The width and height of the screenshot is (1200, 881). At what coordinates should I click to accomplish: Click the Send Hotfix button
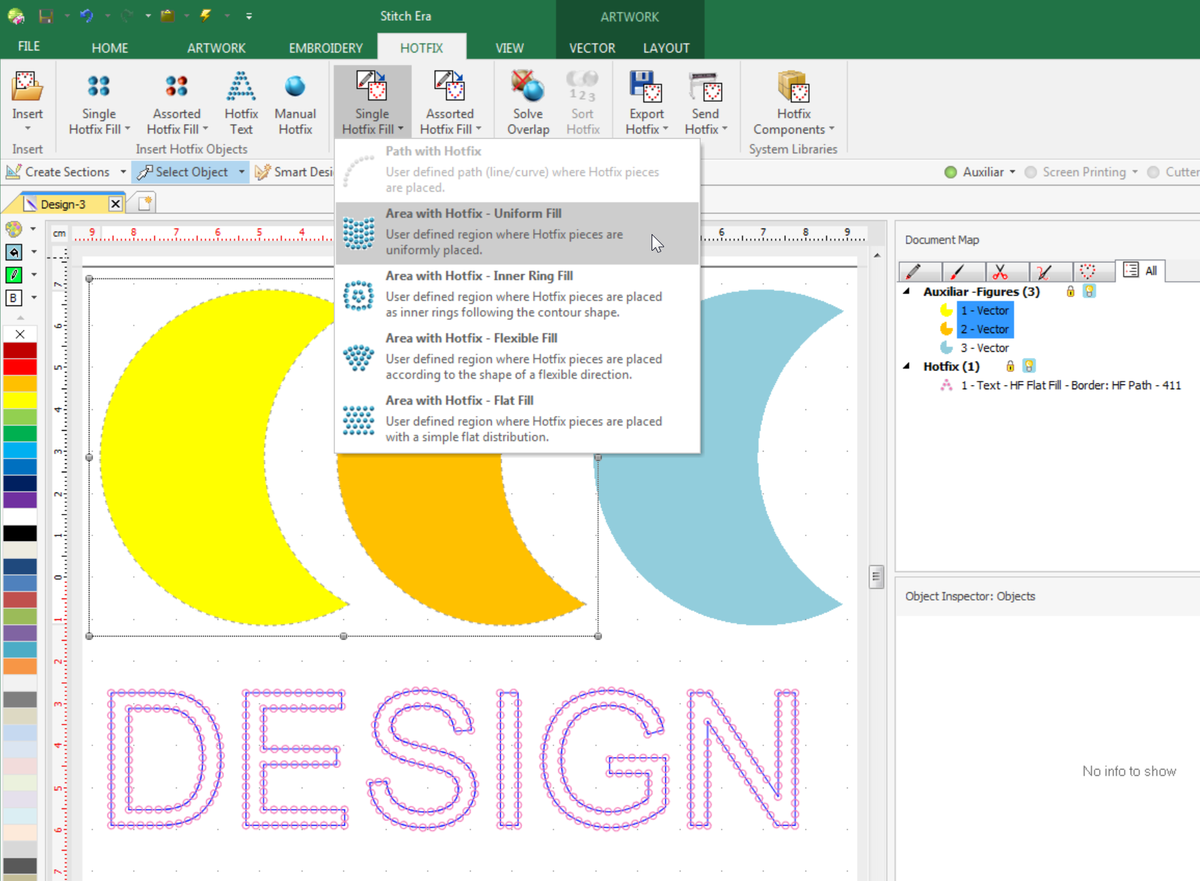click(705, 100)
